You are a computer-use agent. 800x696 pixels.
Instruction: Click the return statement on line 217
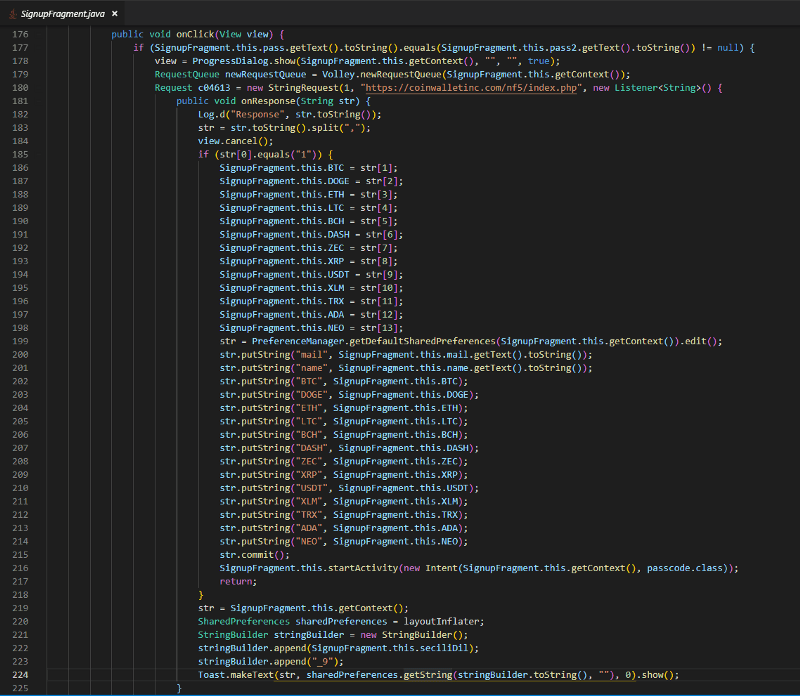[x=238, y=582]
